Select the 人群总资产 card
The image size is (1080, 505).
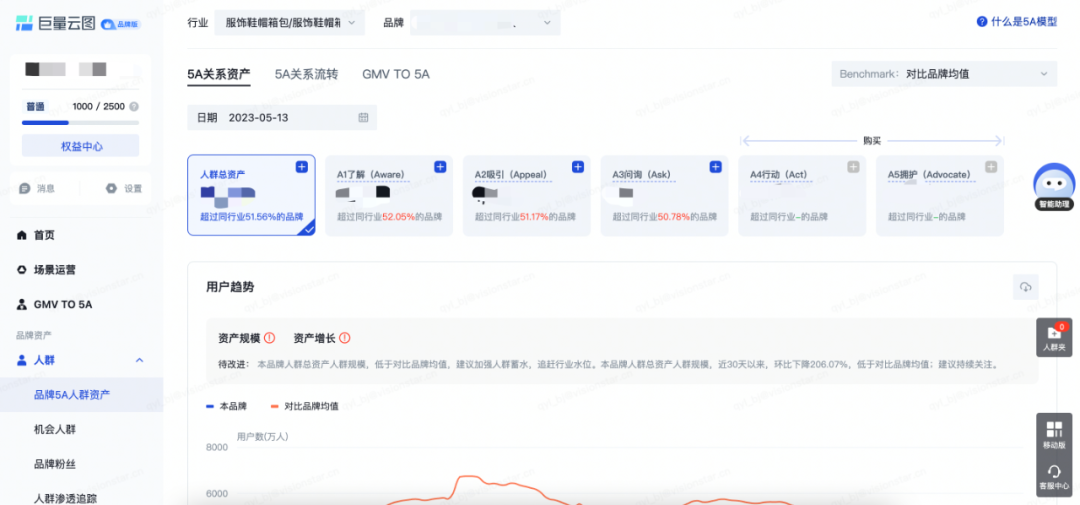251,195
